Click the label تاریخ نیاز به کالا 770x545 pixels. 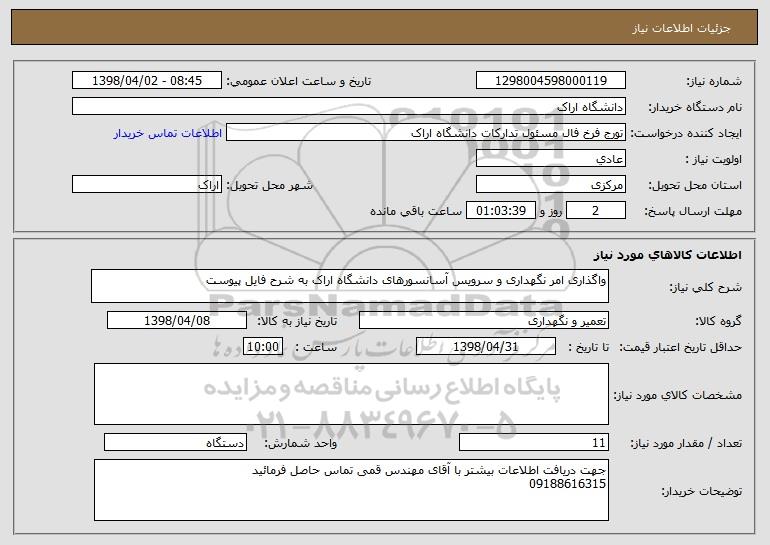[x=297, y=321]
